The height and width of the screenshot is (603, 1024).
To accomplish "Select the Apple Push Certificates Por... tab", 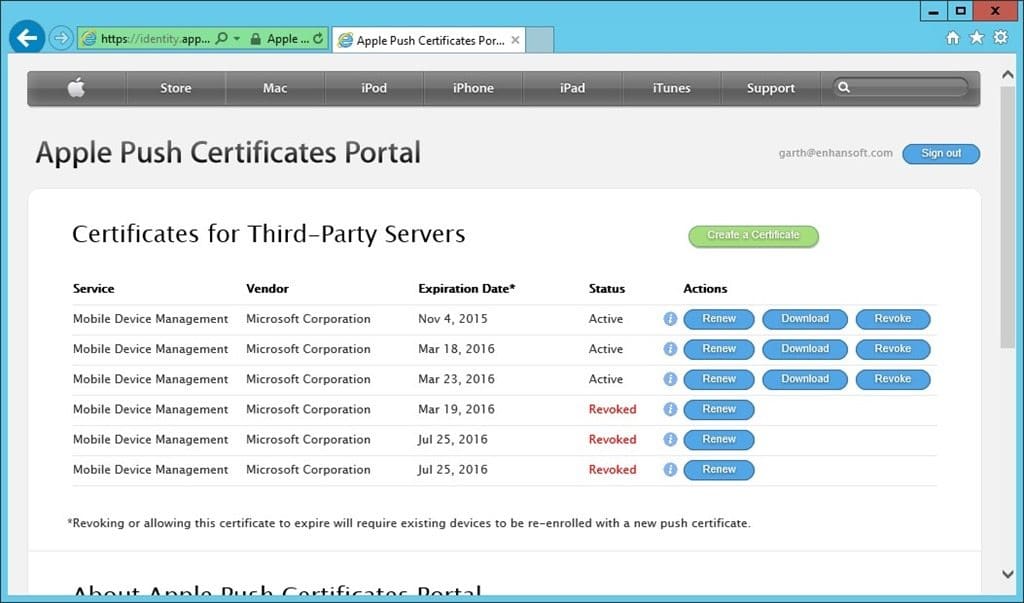I will point(428,41).
